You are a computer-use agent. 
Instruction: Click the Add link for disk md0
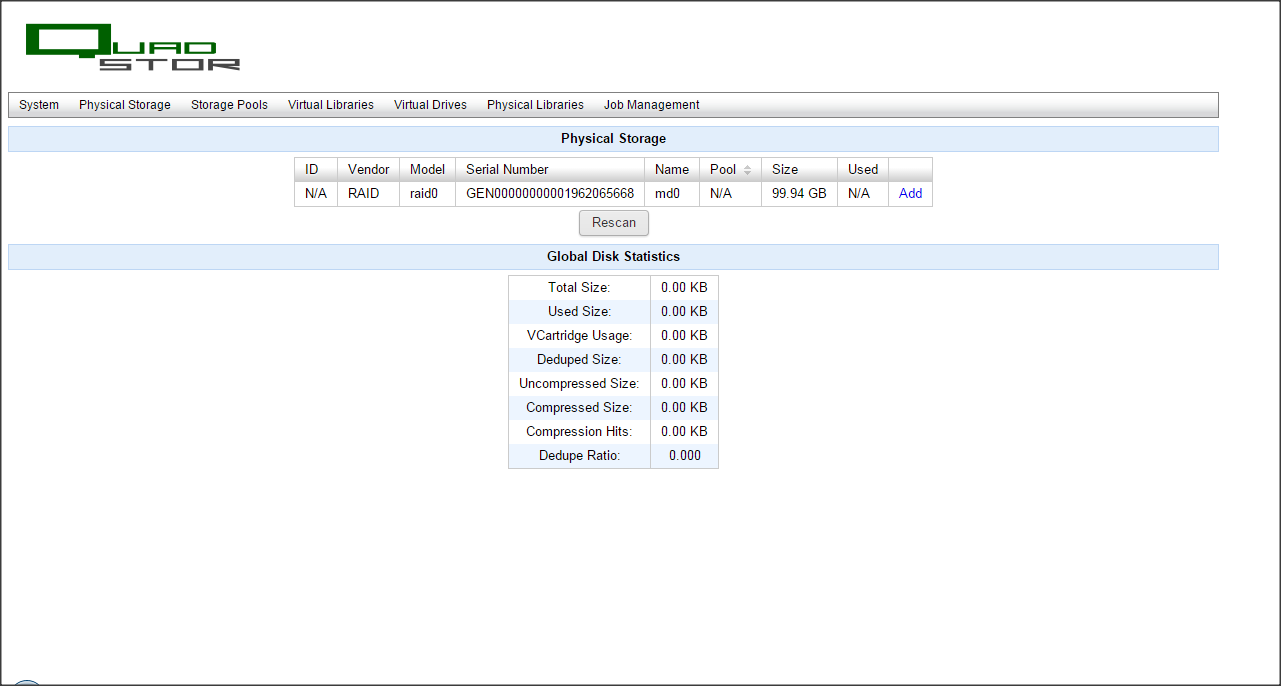910,194
